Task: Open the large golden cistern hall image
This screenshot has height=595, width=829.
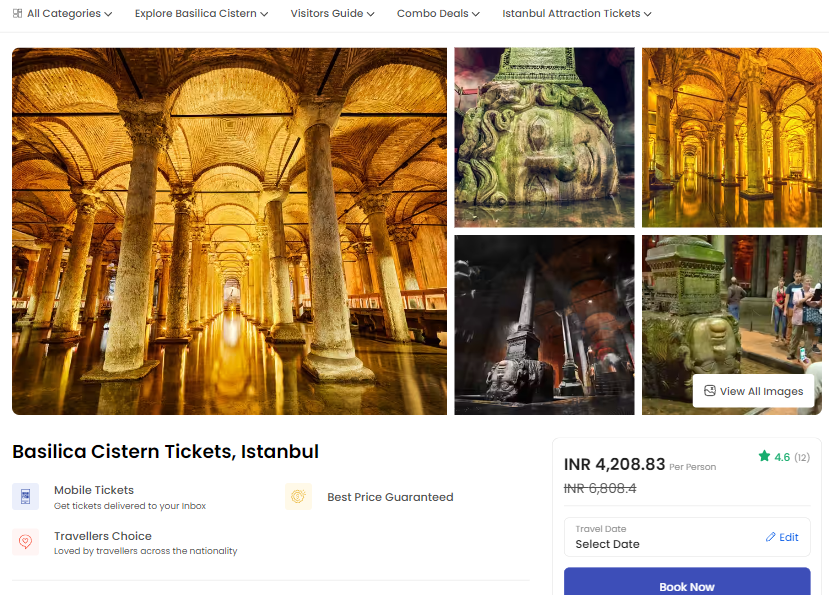Action: tap(229, 230)
